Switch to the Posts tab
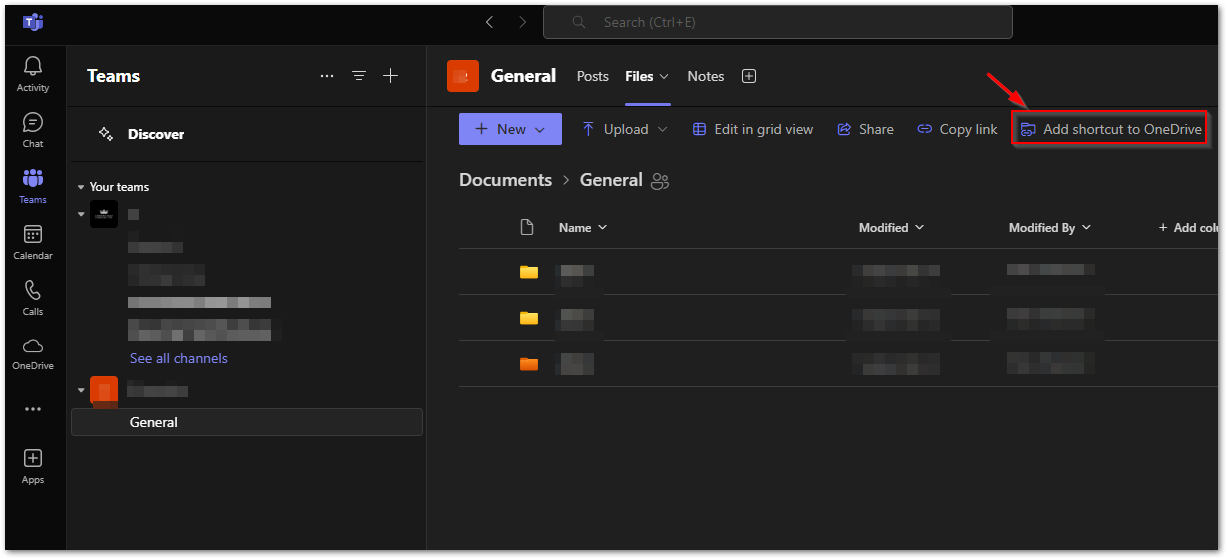1227x559 pixels. [593, 76]
